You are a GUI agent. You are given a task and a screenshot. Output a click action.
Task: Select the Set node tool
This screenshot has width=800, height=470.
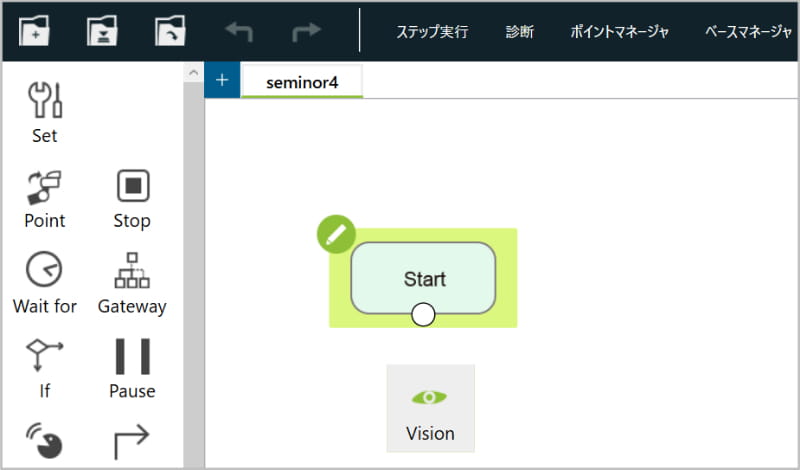click(x=45, y=113)
